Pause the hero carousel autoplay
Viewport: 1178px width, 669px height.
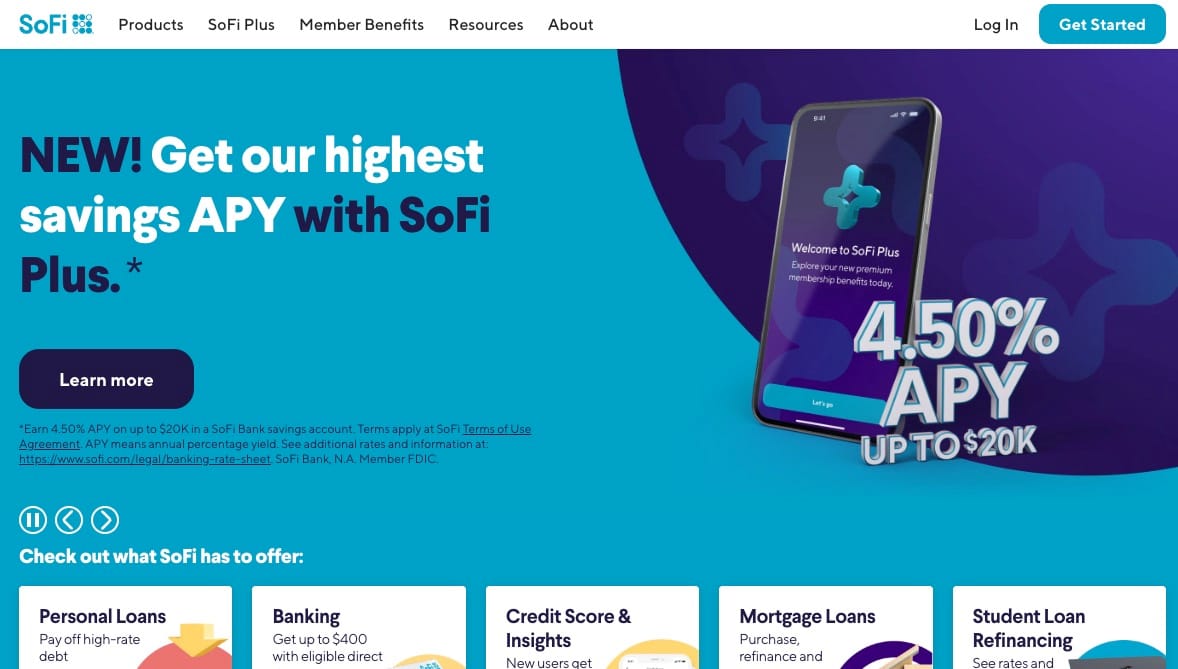[x=32, y=519]
